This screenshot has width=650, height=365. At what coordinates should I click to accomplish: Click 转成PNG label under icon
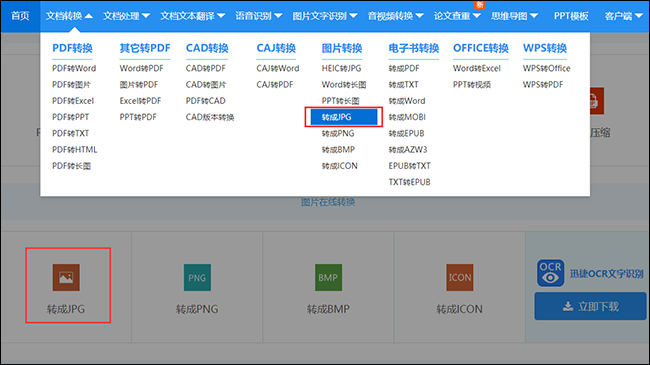tap(197, 309)
